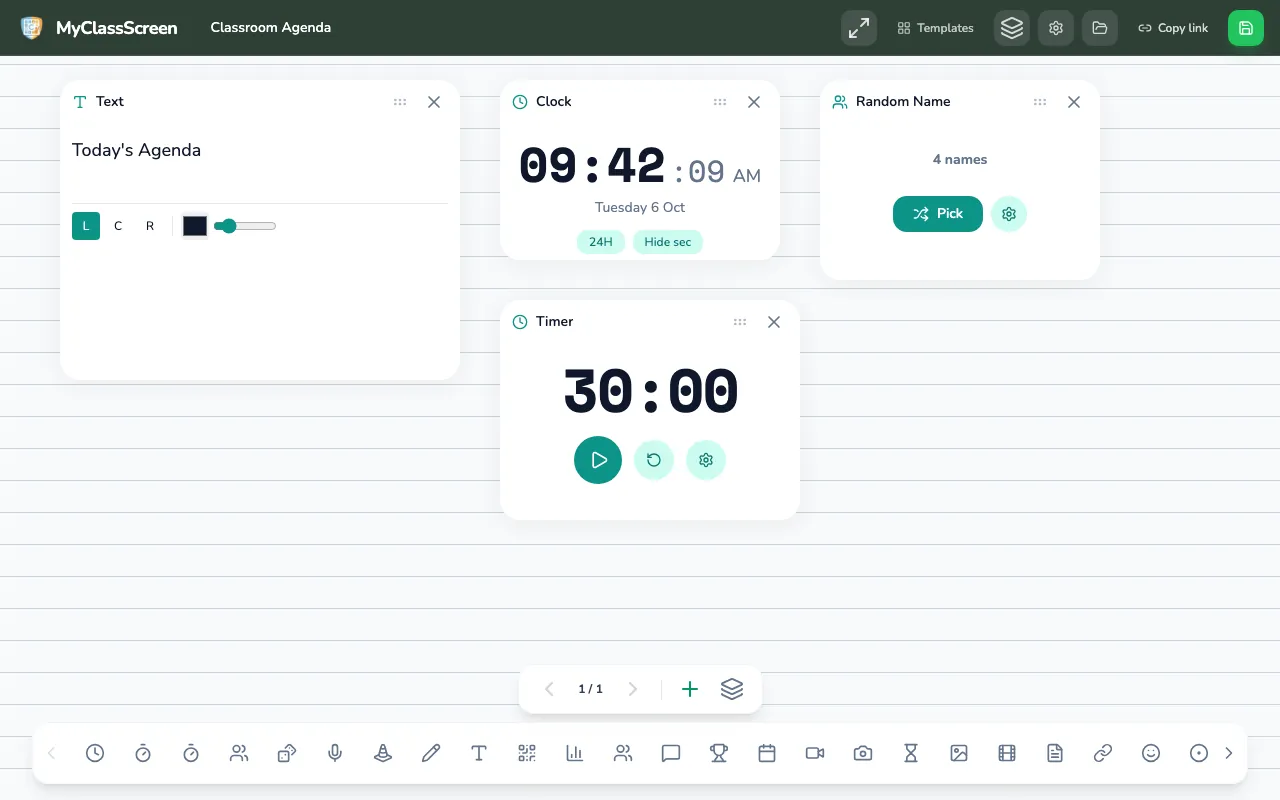Add a bar chart poll widget
Image resolution: width=1280 pixels, height=800 pixels.
[x=575, y=753]
